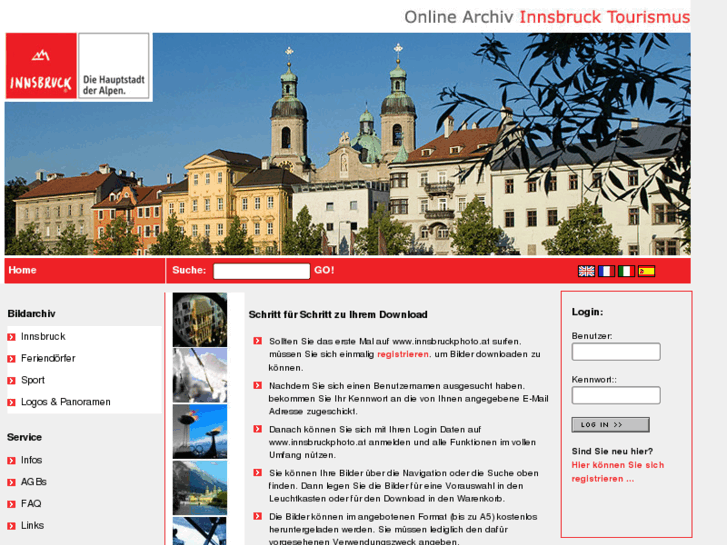The width and height of the screenshot is (727, 545).
Task: Open the partially visible blue bottom thumbnail
Action: click(x=200, y=531)
